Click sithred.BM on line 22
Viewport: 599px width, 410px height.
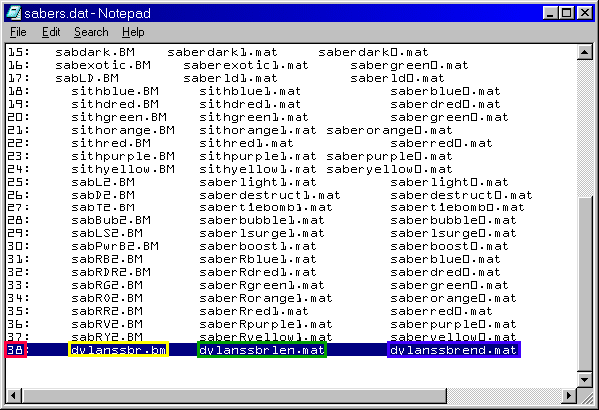coord(111,143)
